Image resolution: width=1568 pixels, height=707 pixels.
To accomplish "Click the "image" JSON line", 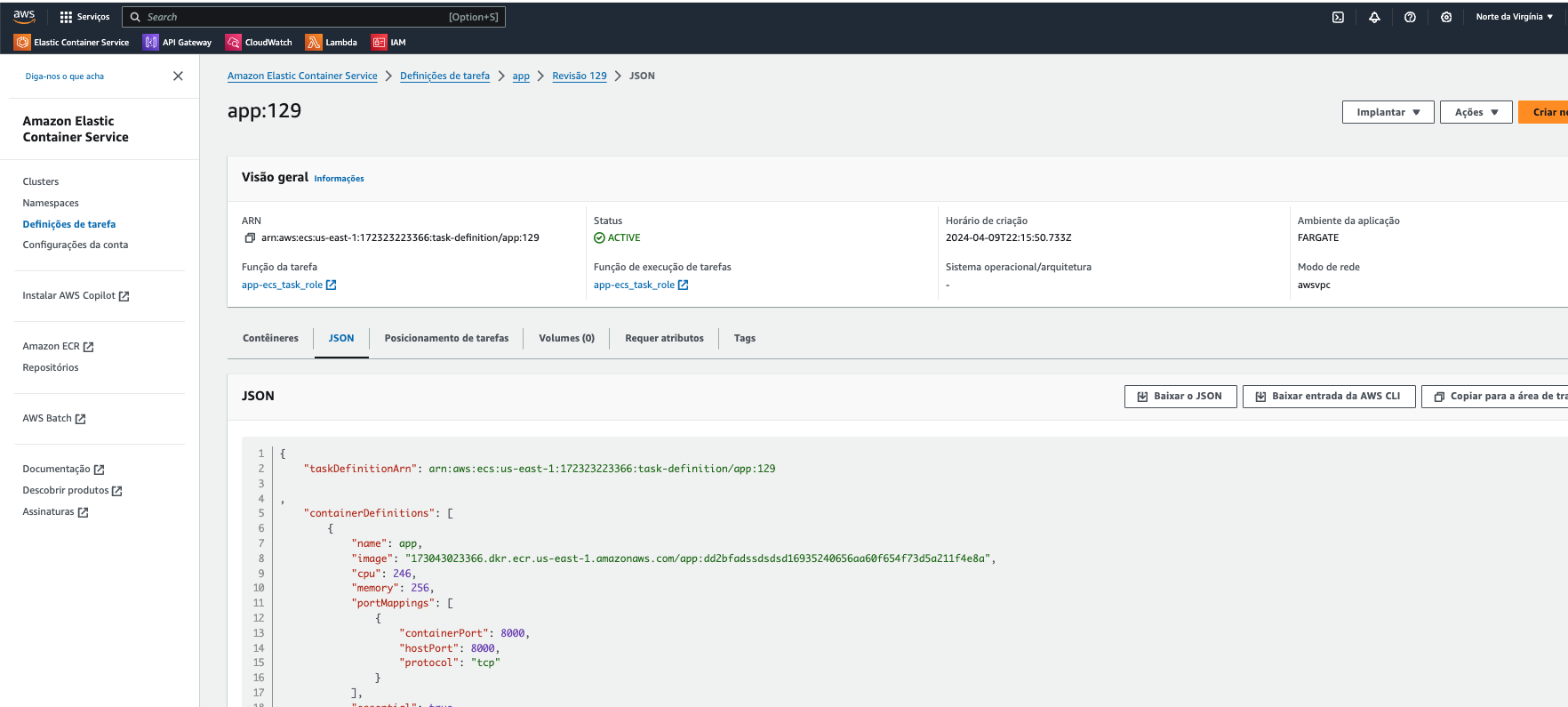I will 674,558.
